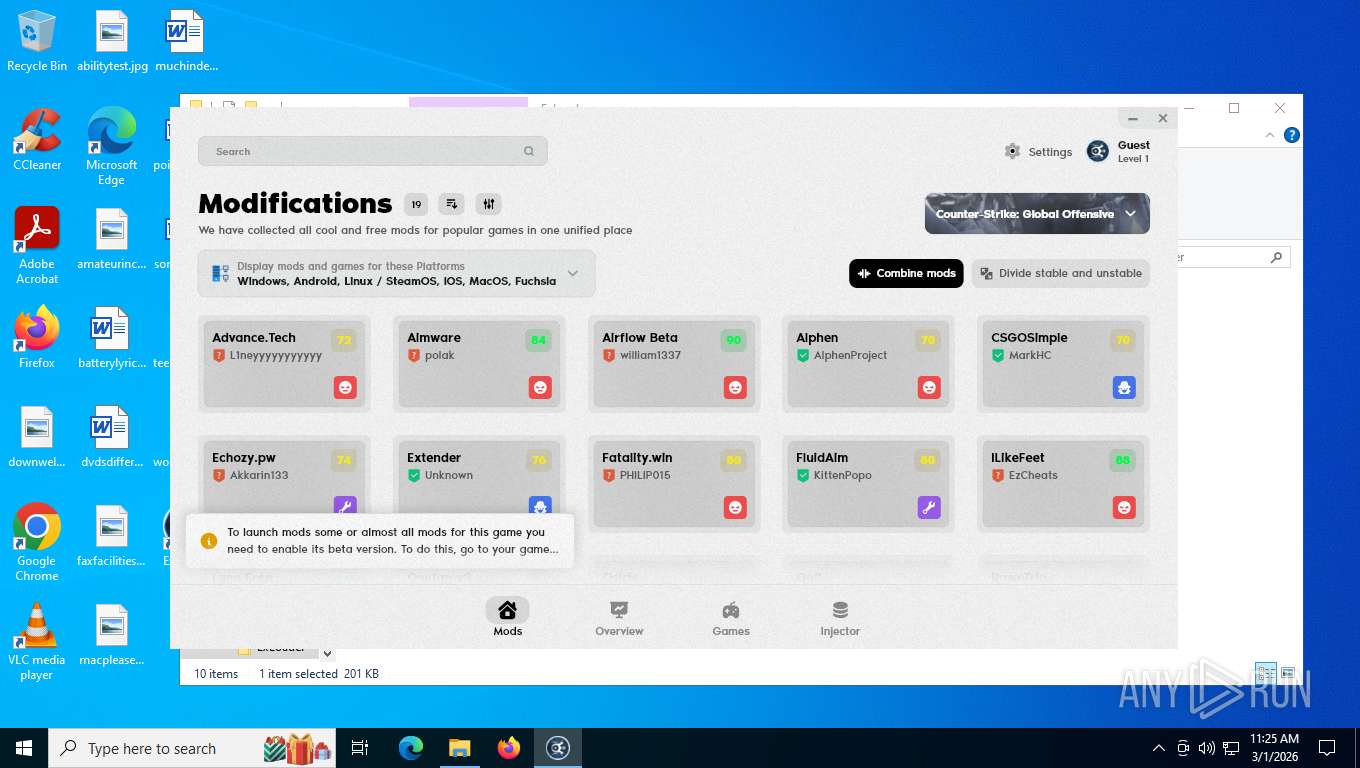This screenshot has height=768, width=1360.
Task: Click the red face icon on Airflow Beta card
Action: tap(735, 387)
